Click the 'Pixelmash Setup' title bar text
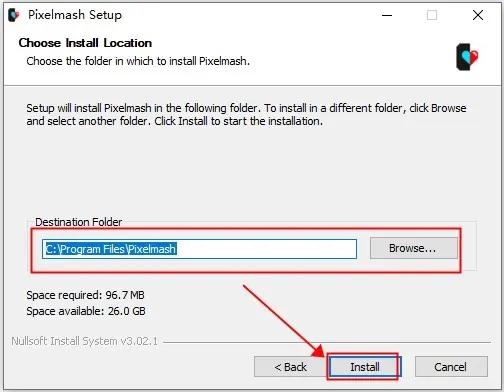This screenshot has height=392, width=504. pos(75,15)
